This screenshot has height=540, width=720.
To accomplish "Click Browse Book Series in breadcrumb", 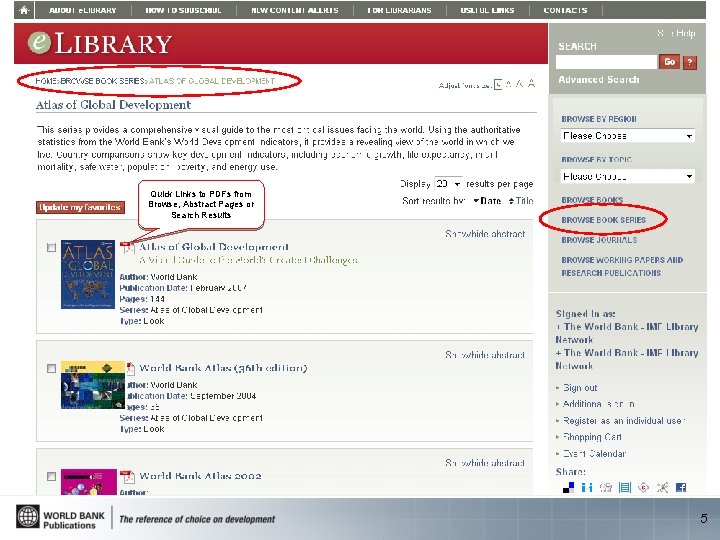I will pyautogui.click(x=102, y=81).
